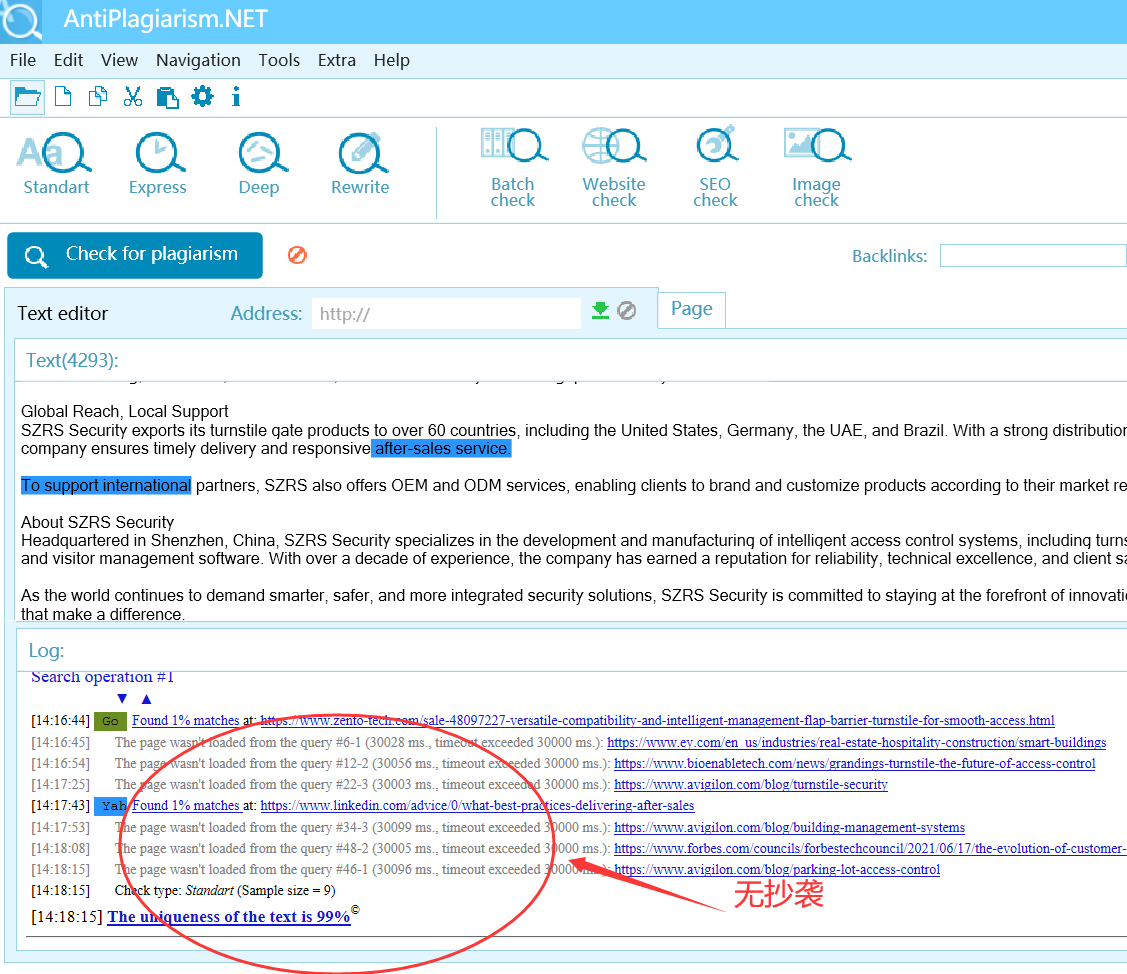Click the green download page arrow
Screen dimensions: 1127x974
click(x=600, y=311)
